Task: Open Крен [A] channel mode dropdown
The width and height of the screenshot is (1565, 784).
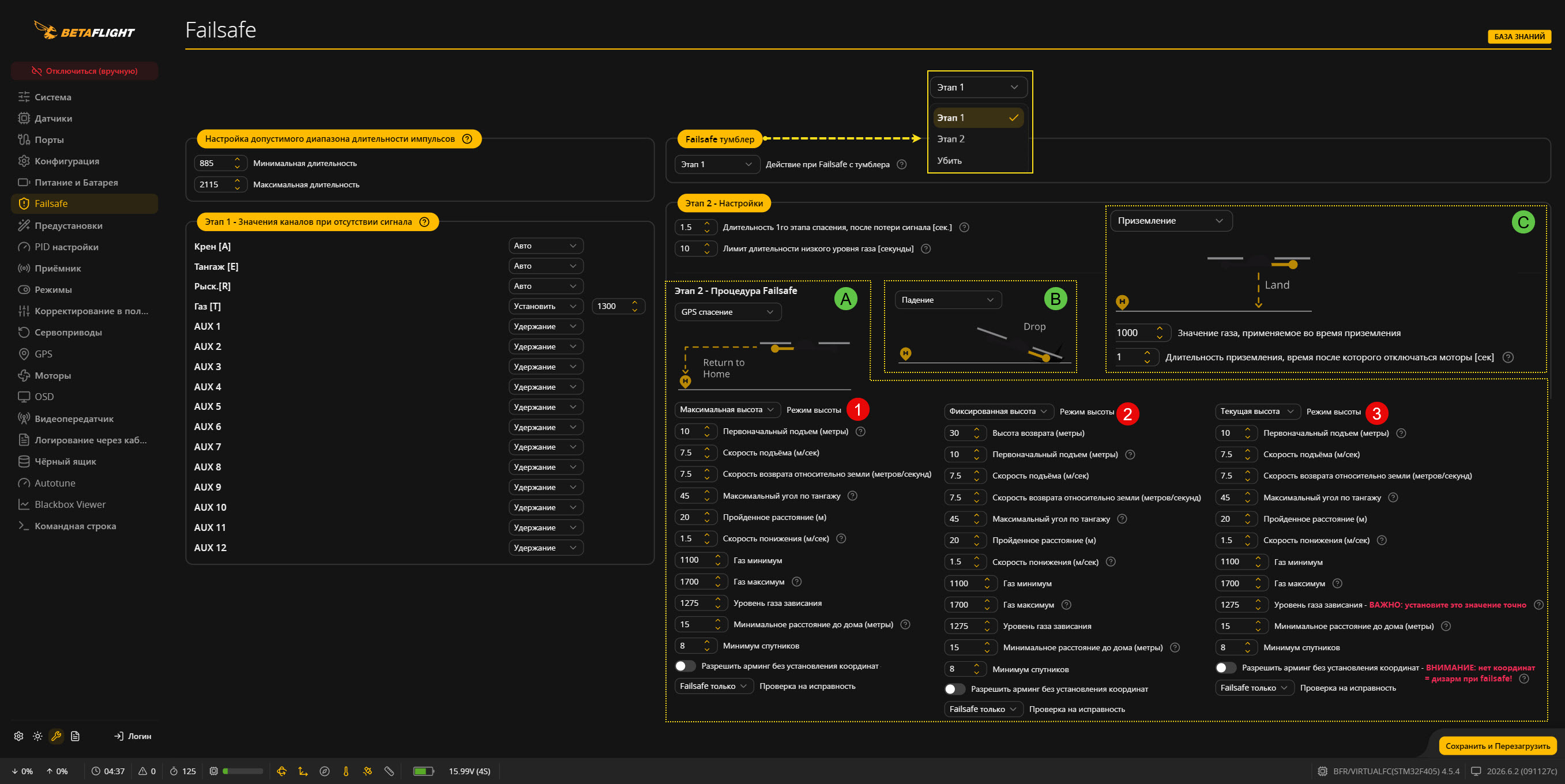Action: [546, 246]
